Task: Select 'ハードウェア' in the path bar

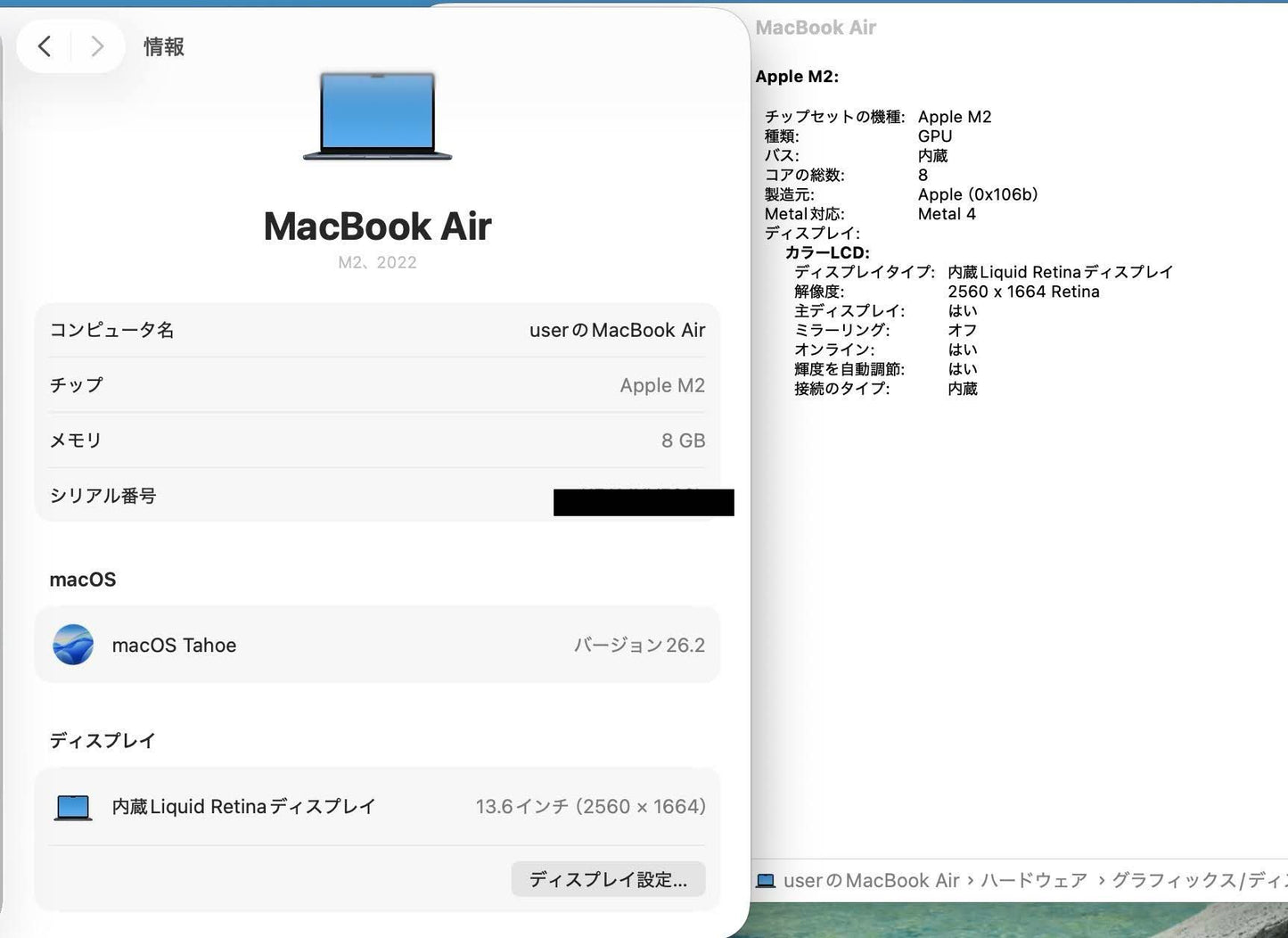Action: pyautogui.click(x=1034, y=881)
